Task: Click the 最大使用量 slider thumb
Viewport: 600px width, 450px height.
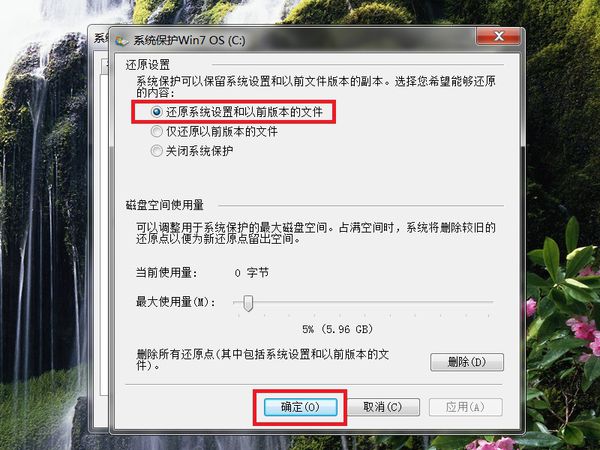Action: [248, 303]
